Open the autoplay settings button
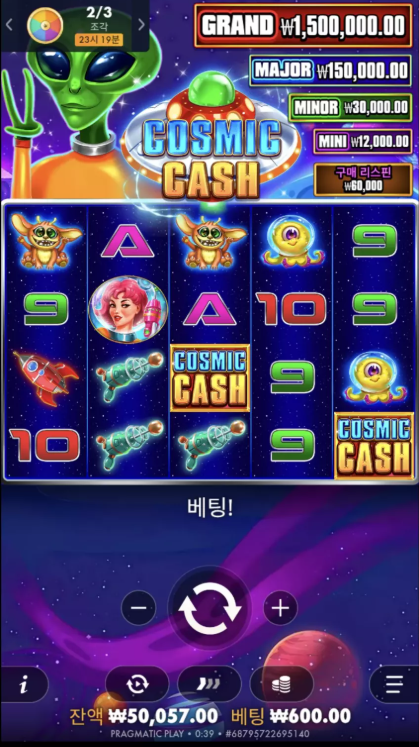 click(x=137, y=685)
